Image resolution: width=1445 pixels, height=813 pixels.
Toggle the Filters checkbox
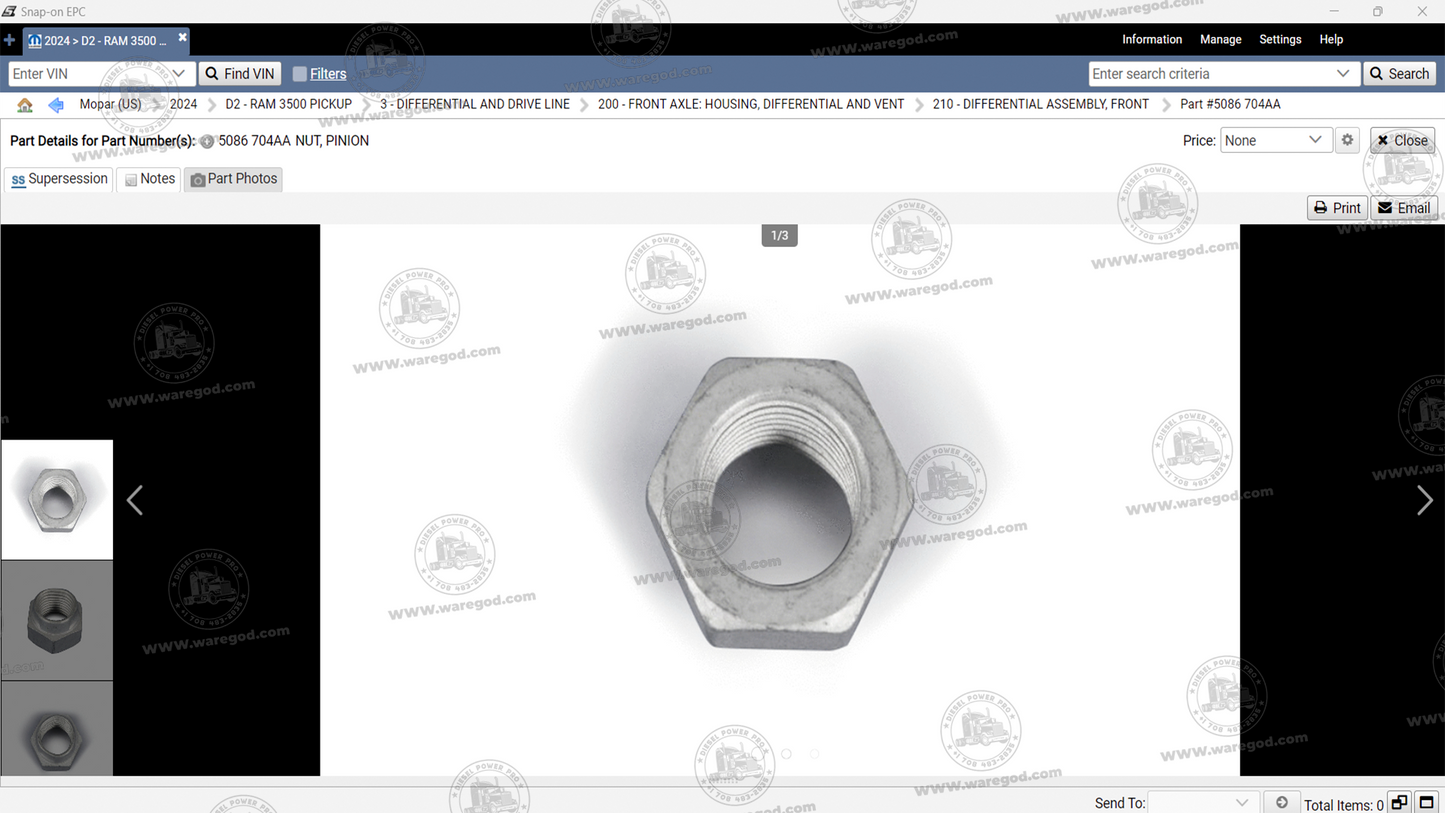[298, 73]
